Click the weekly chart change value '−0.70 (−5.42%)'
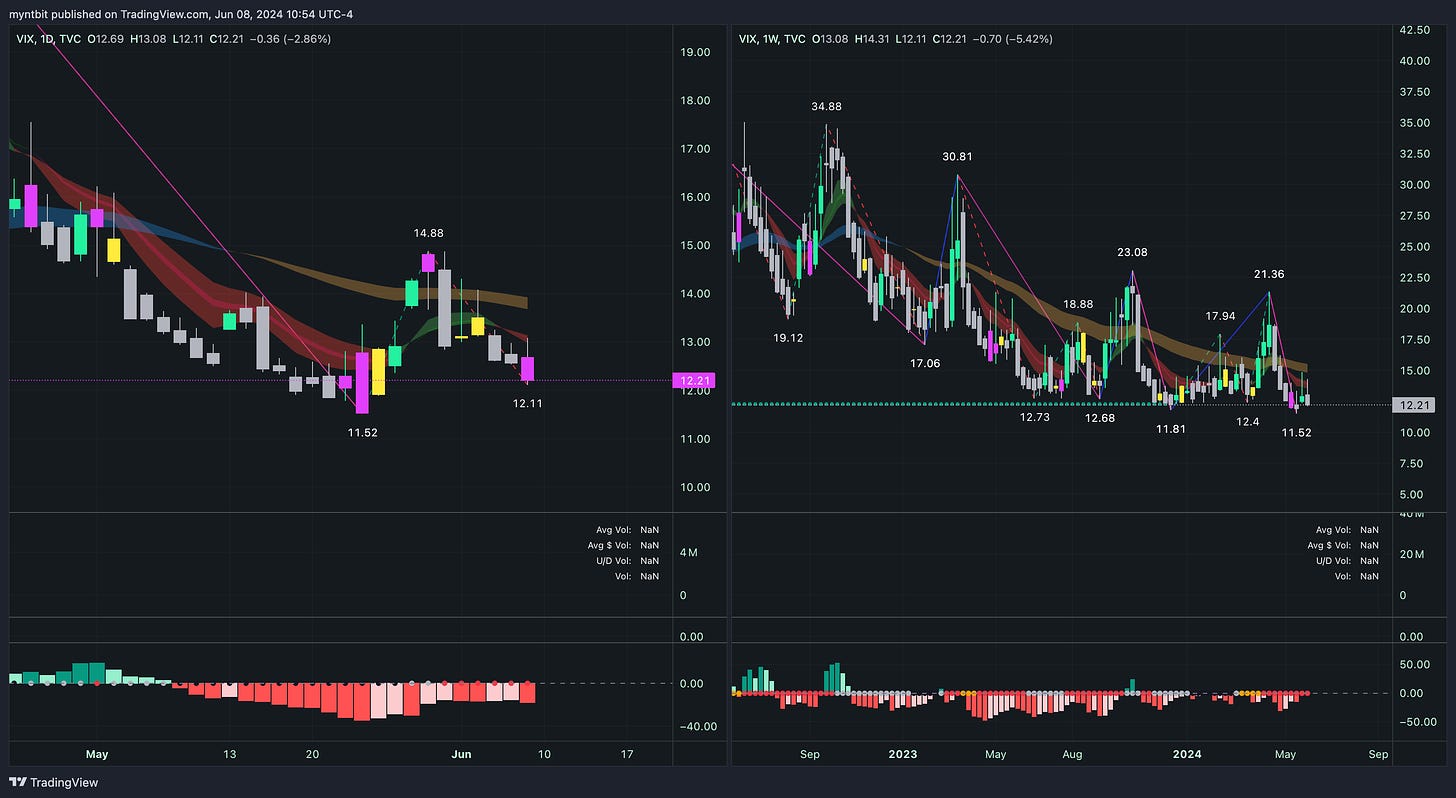 click(x=1010, y=39)
